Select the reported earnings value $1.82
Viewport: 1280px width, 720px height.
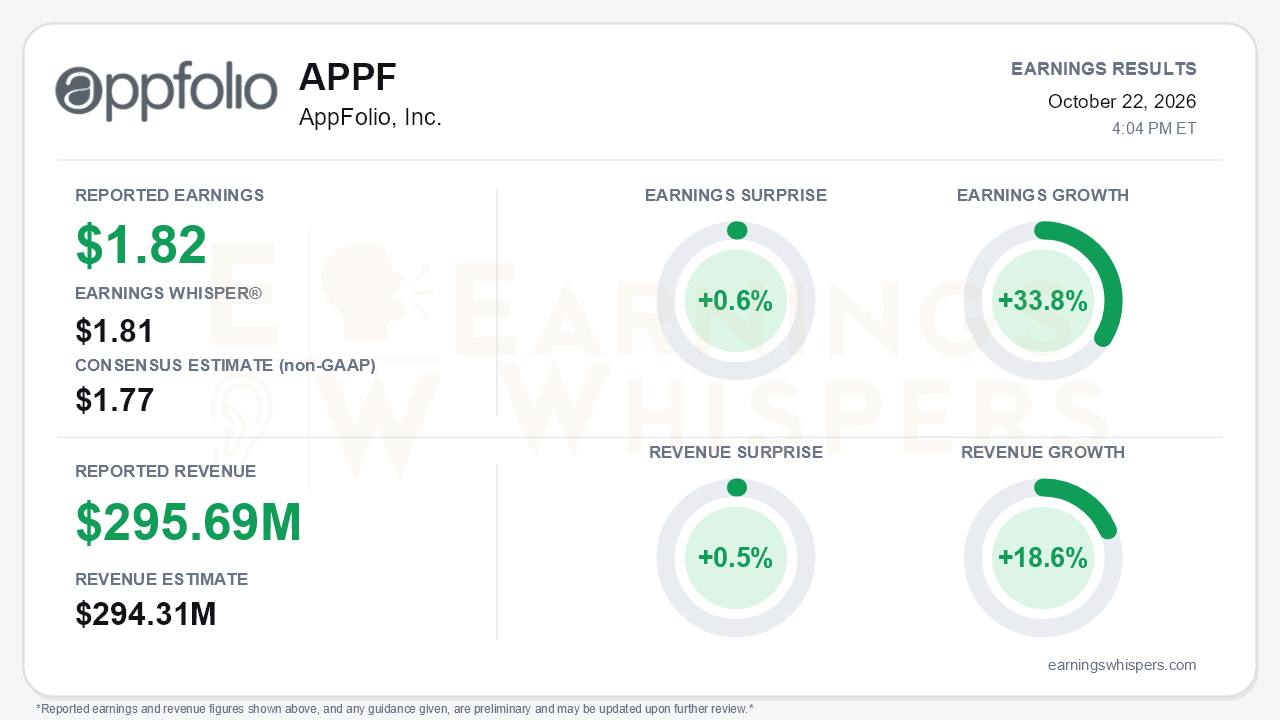pos(141,245)
